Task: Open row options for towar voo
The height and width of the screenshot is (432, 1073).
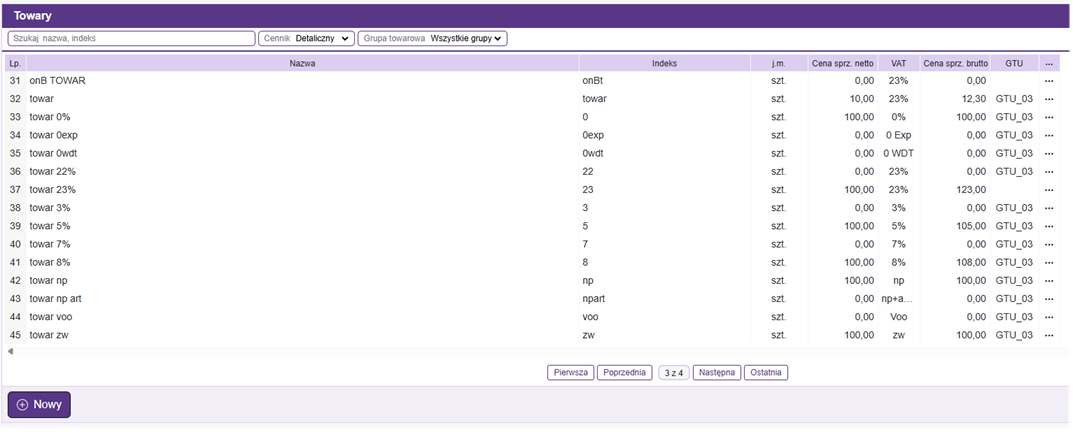Action: [x=1049, y=317]
